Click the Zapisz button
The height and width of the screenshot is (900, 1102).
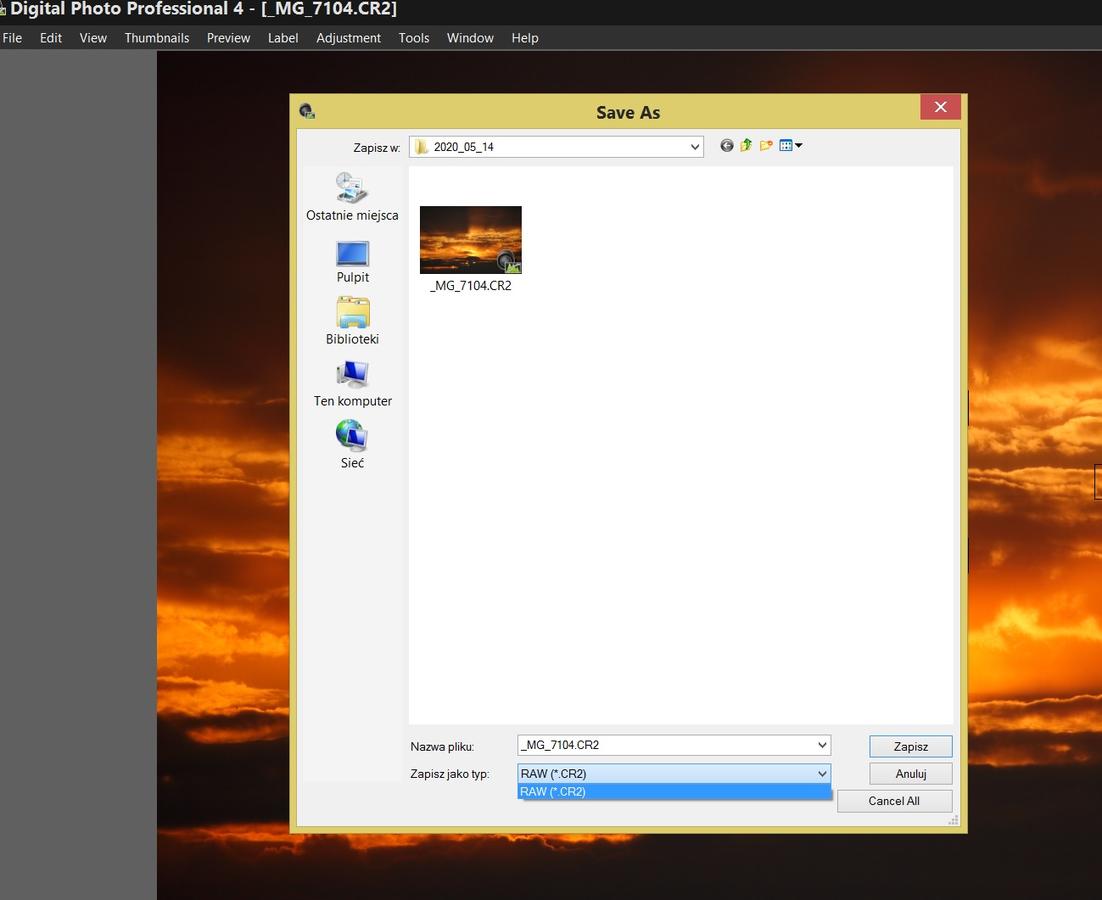[911, 746]
